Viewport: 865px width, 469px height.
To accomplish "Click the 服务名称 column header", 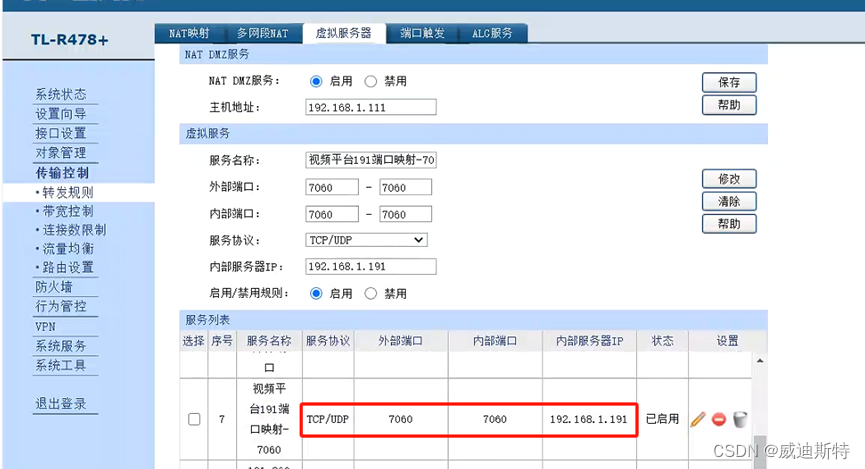I will [x=269, y=341].
